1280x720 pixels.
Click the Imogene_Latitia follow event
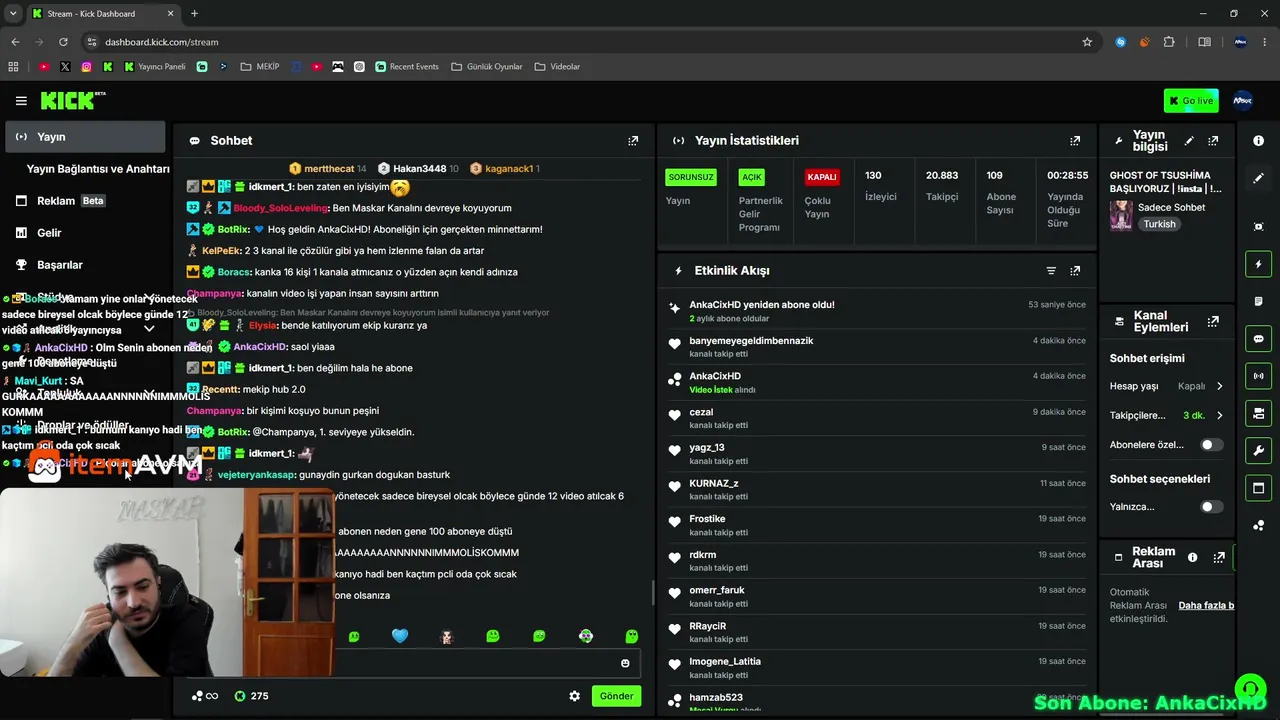click(x=876, y=667)
